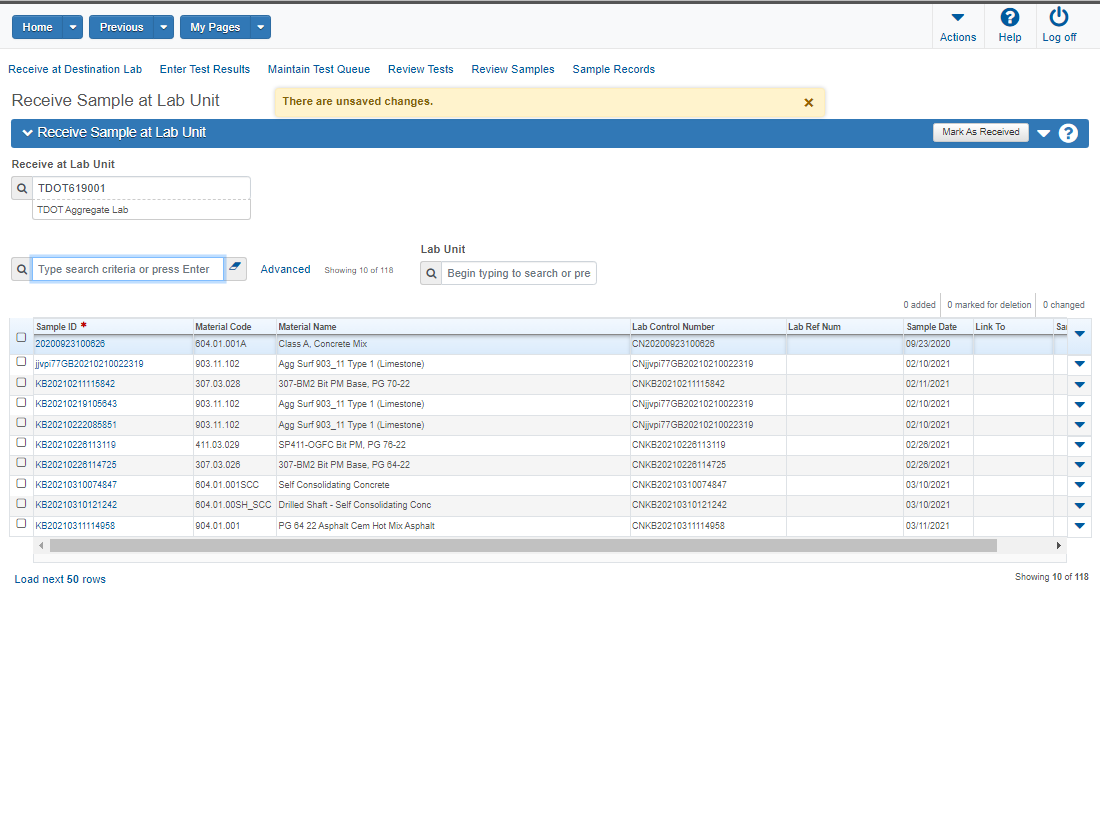
Task: Open row menu for jjvpi77GB20210210022319
Action: click(x=1080, y=364)
